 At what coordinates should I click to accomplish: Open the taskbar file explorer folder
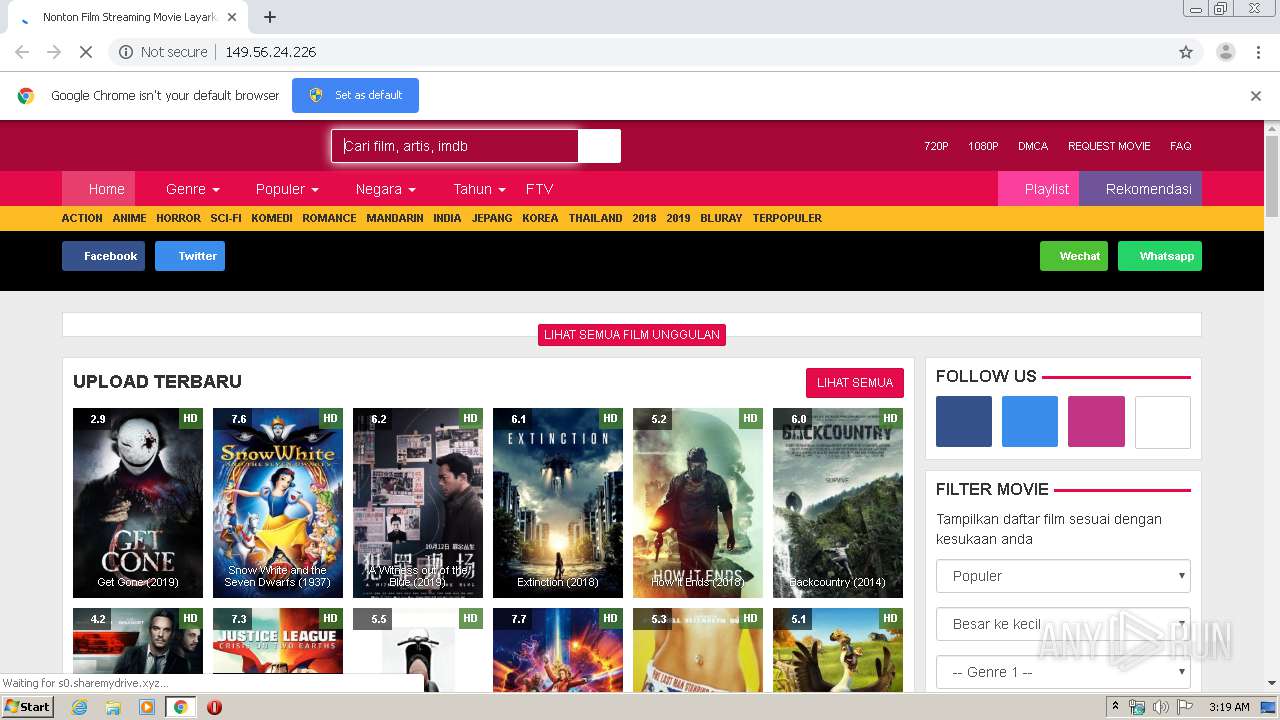pos(113,707)
